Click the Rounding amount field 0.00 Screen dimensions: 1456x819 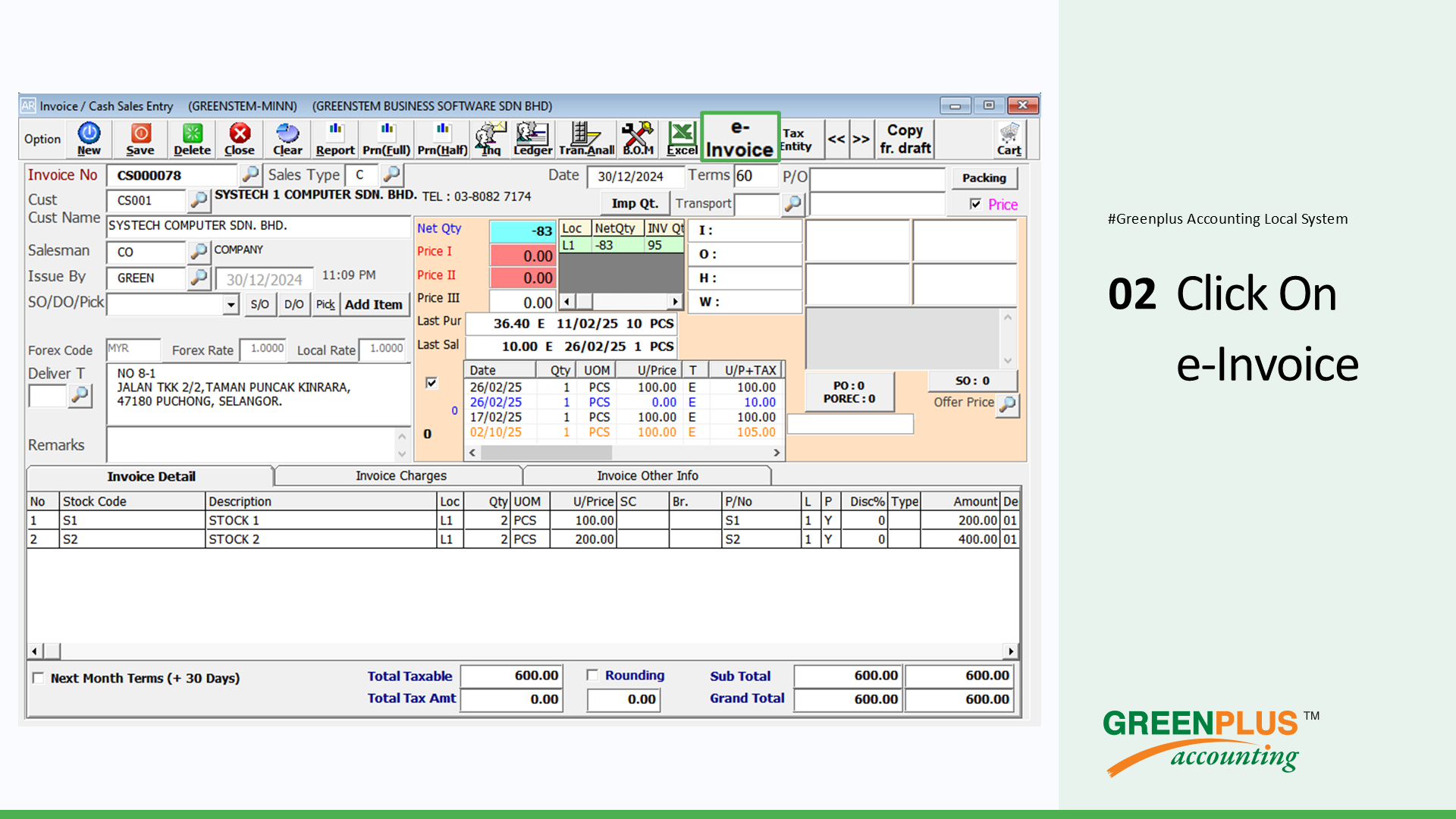click(623, 699)
